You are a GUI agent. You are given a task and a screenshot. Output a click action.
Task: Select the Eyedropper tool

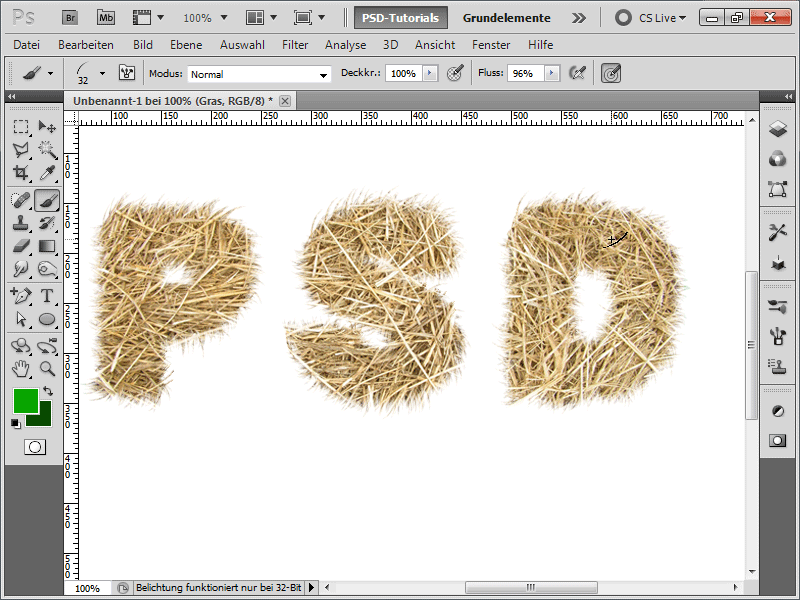[47, 173]
